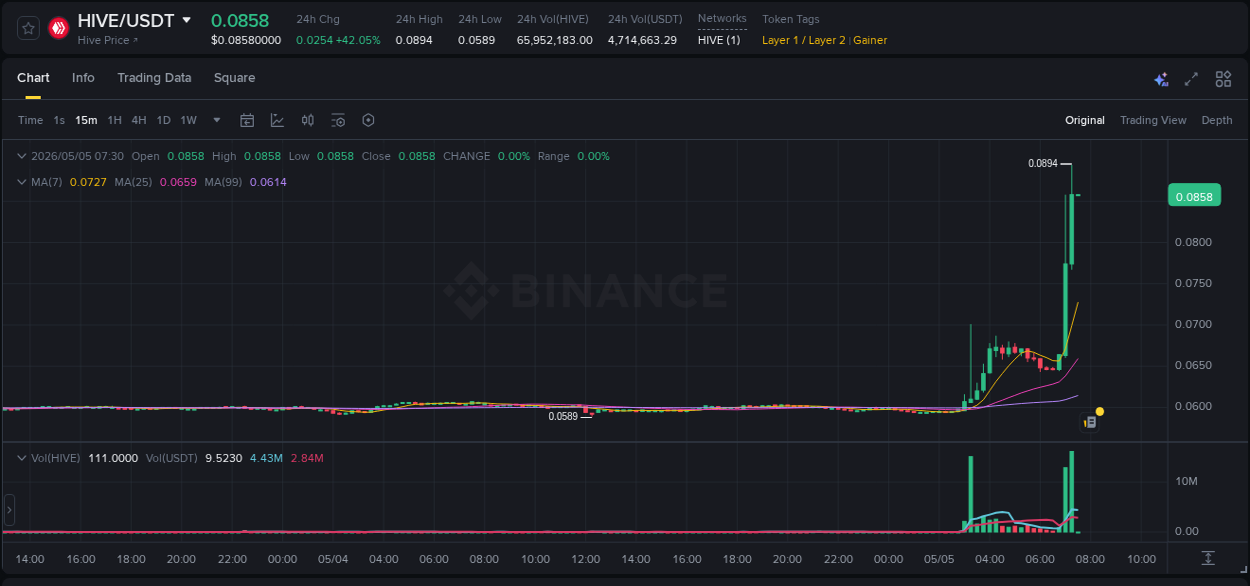Click the 0.0800 price axis label

click(1194, 242)
